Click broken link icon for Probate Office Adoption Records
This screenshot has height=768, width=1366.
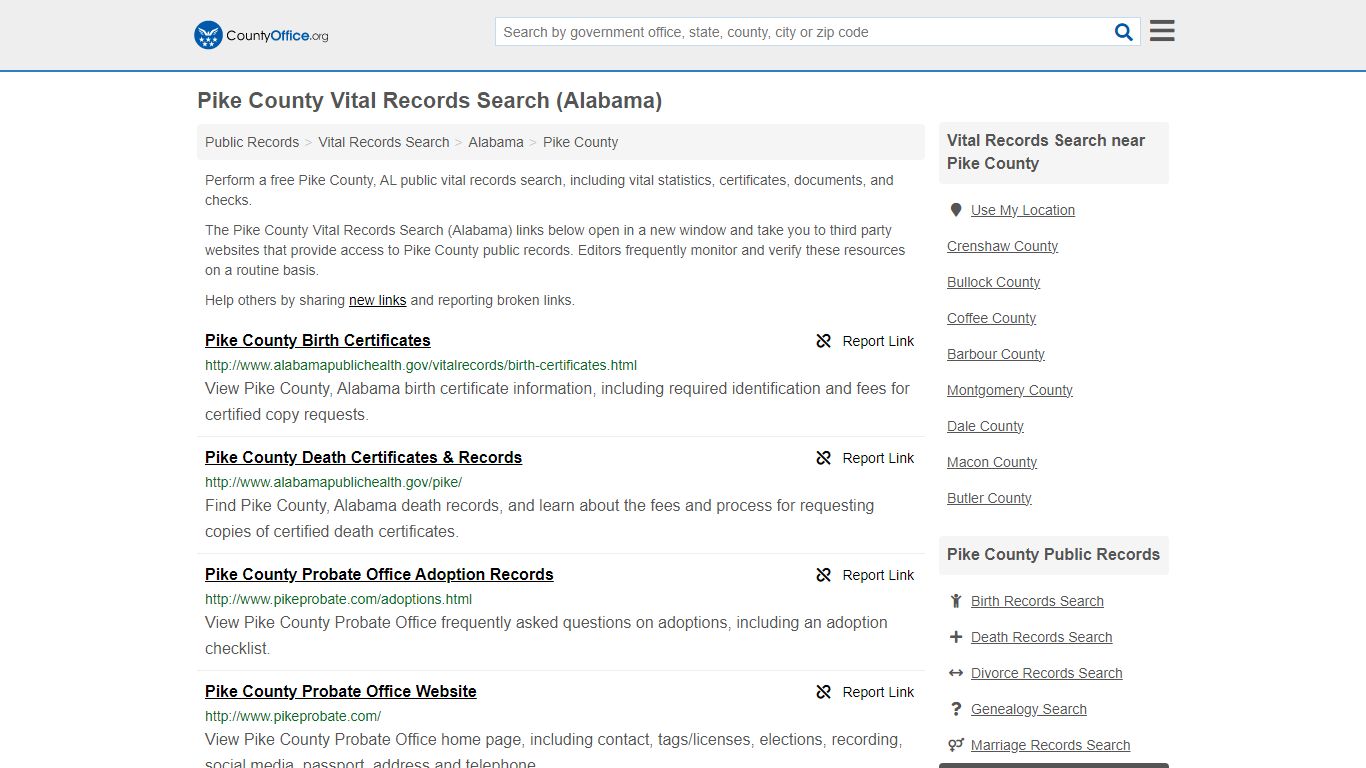824,575
